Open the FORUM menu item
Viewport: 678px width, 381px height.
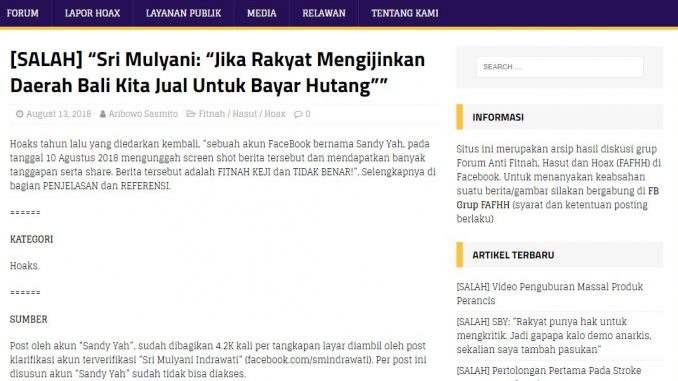click(22, 13)
